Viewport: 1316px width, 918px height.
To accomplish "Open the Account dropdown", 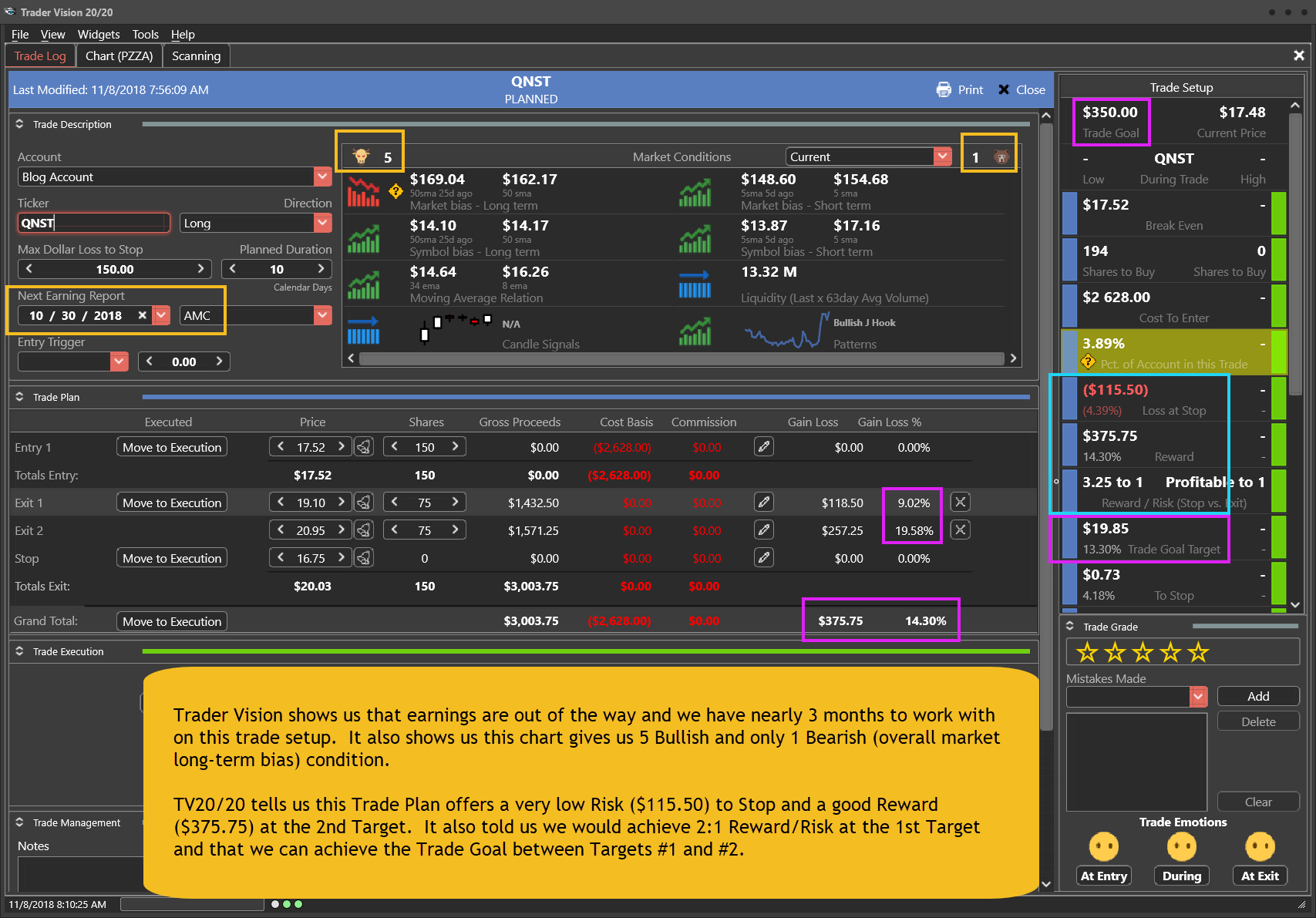I will [322, 177].
